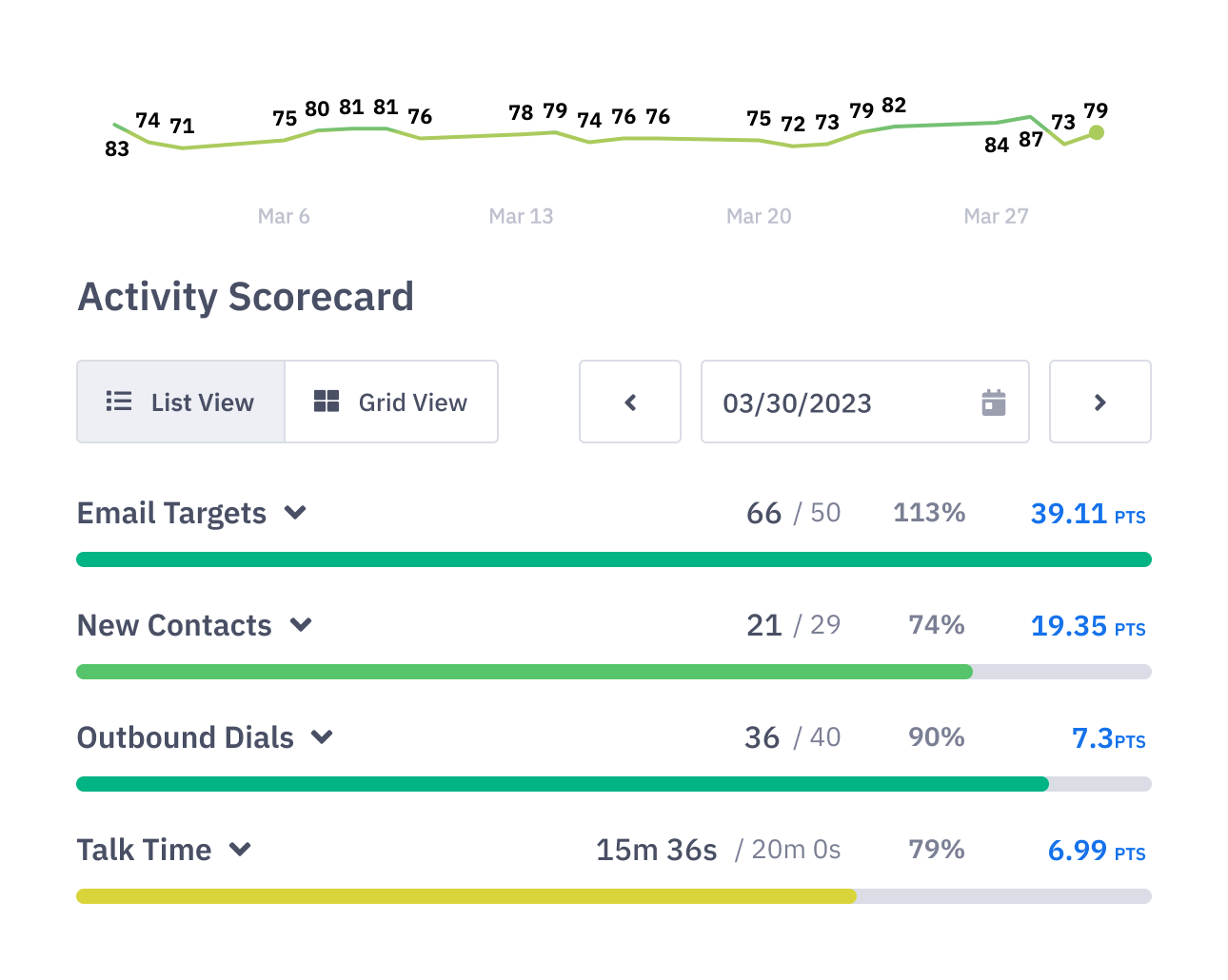Click the previous day arrow icon
This screenshot has width=1228, height=980.
click(x=629, y=402)
